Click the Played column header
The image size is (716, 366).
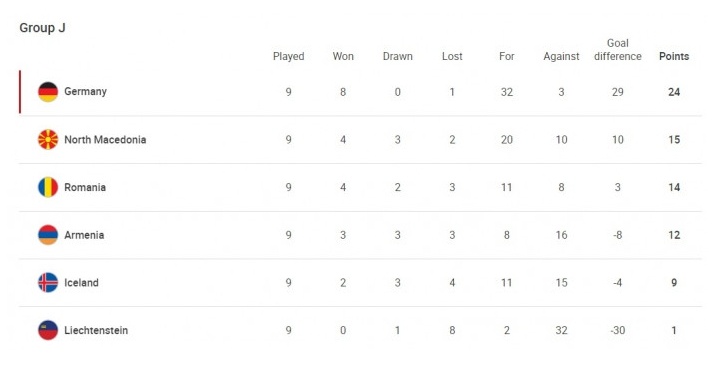tap(289, 56)
